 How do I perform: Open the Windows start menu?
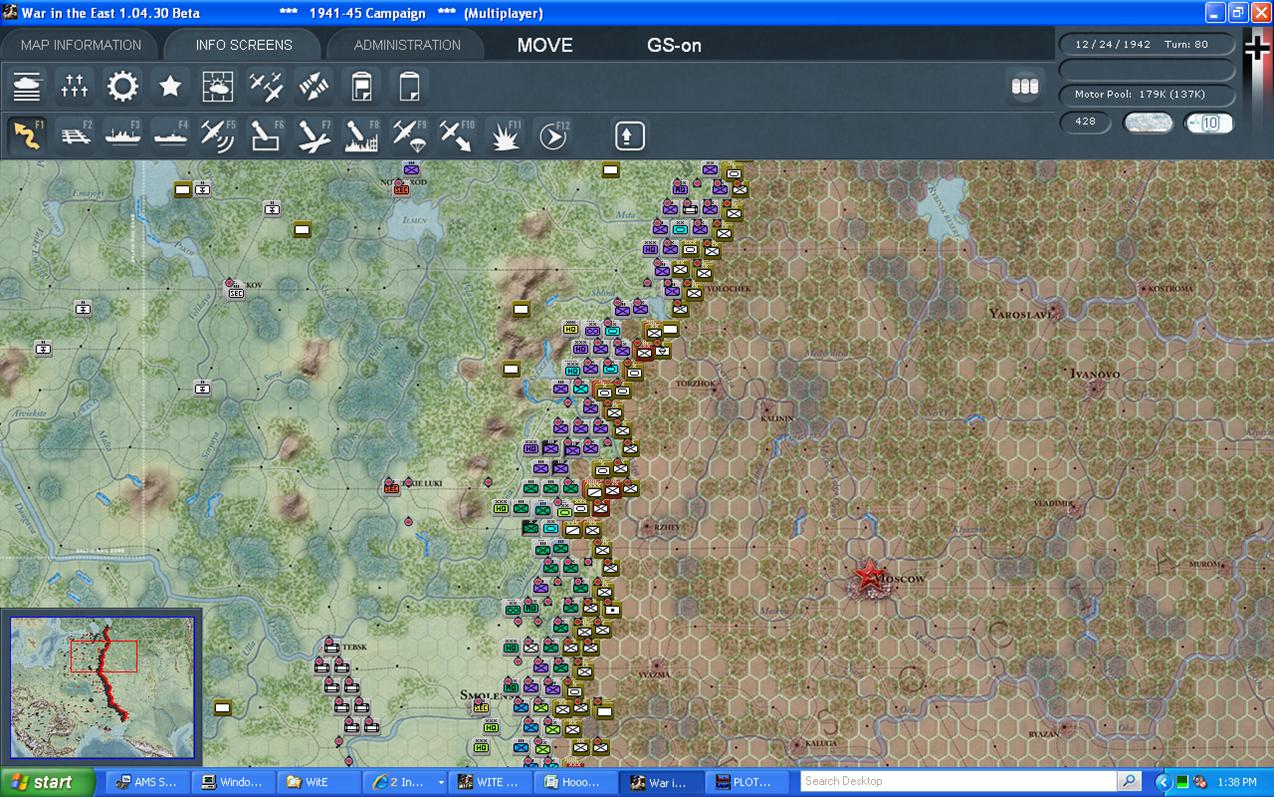(47, 782)
